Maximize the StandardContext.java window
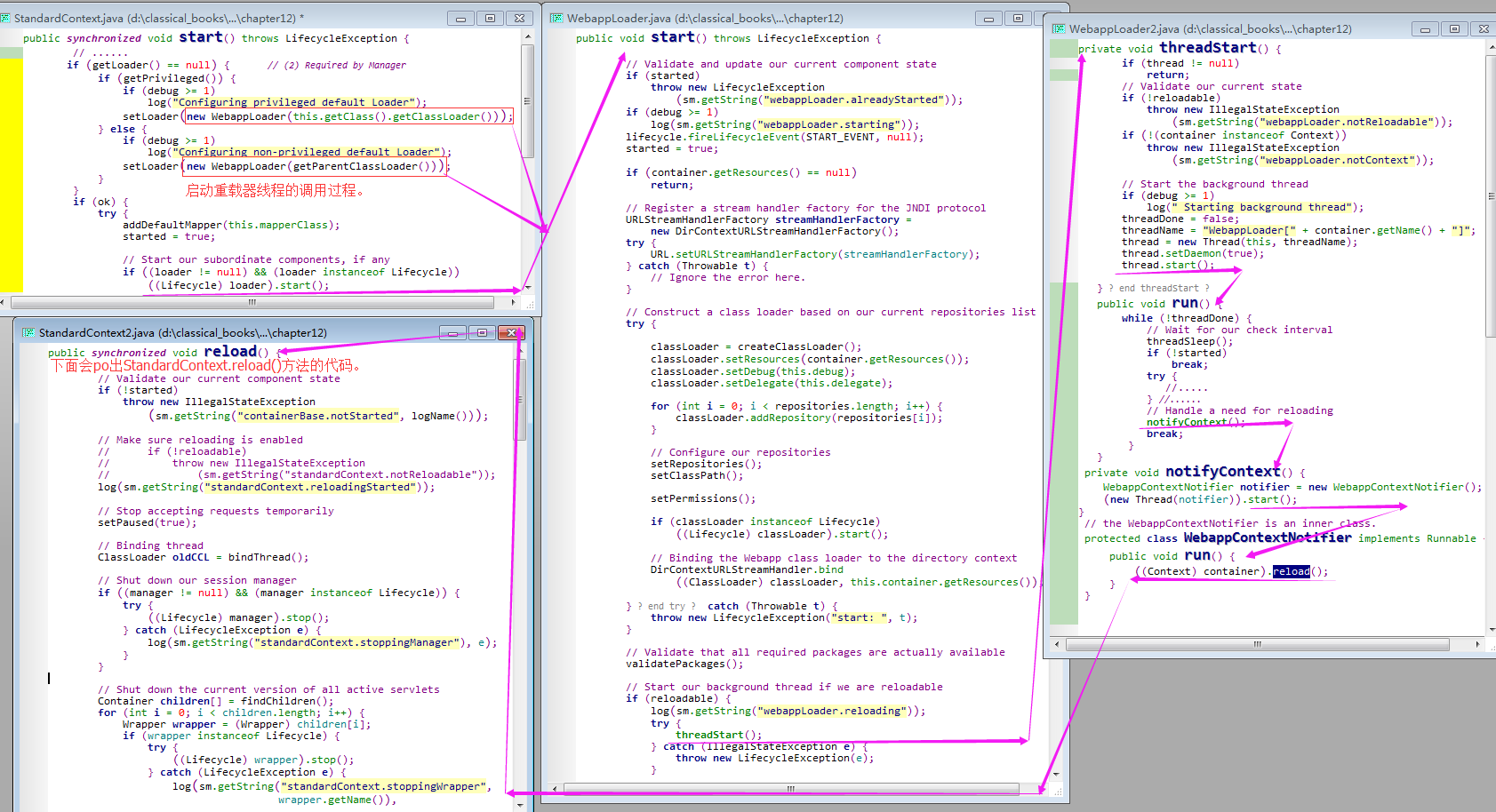 [490, 18]
